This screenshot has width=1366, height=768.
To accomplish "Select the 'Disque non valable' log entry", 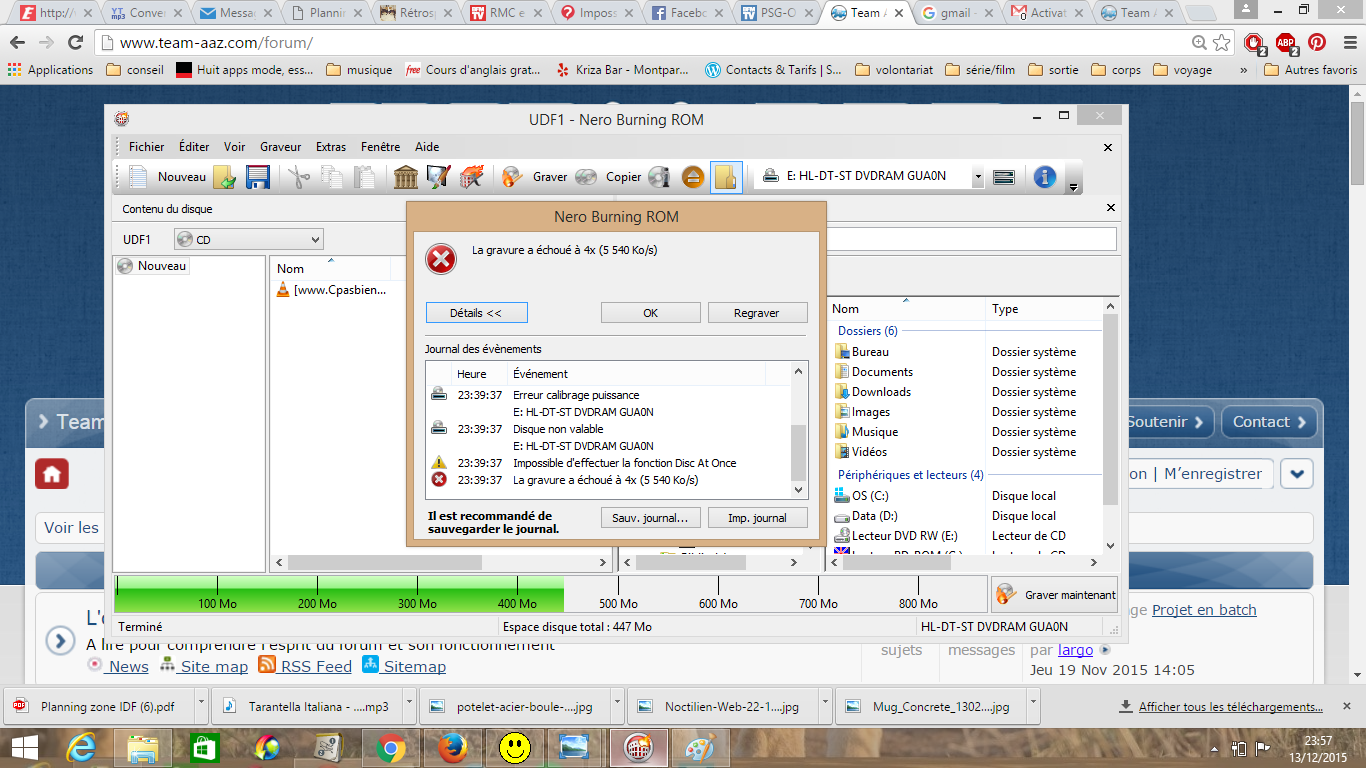I will click(558, 429).
